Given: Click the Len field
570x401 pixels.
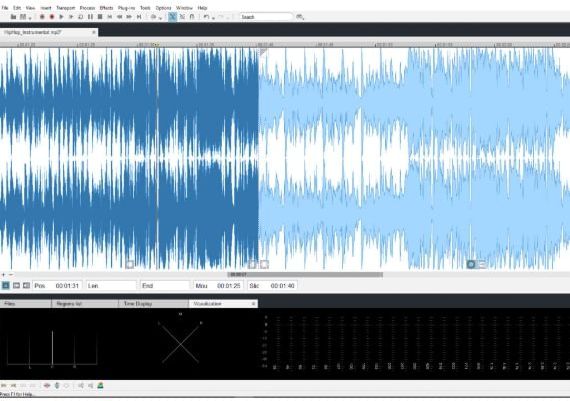Looking at the screenshot, I should coord(111,285).
